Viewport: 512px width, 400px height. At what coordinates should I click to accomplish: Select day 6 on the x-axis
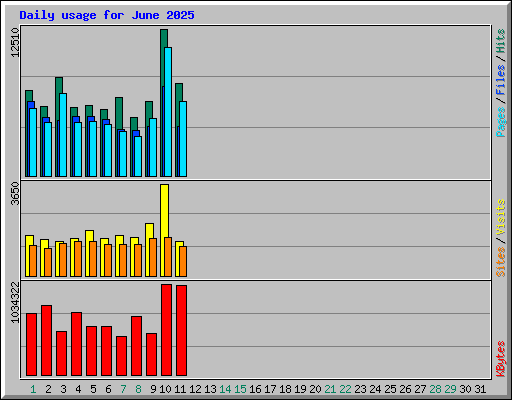108,389
